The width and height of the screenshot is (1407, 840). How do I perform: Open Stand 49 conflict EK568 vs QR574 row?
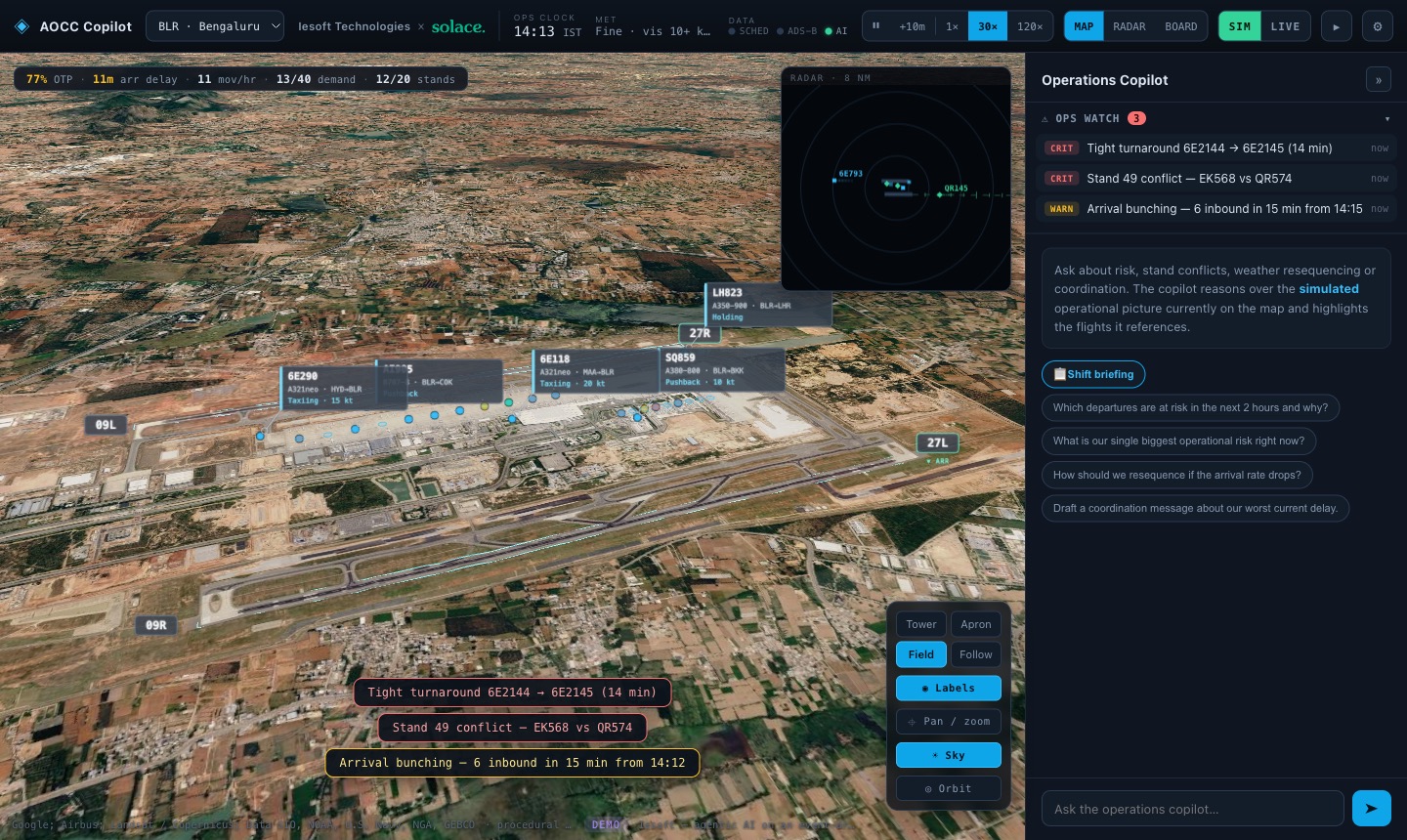click(1217, 179)
